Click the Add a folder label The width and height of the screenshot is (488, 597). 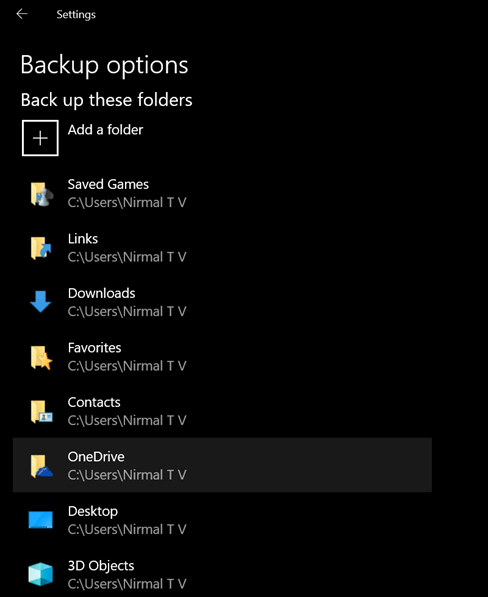105,130
